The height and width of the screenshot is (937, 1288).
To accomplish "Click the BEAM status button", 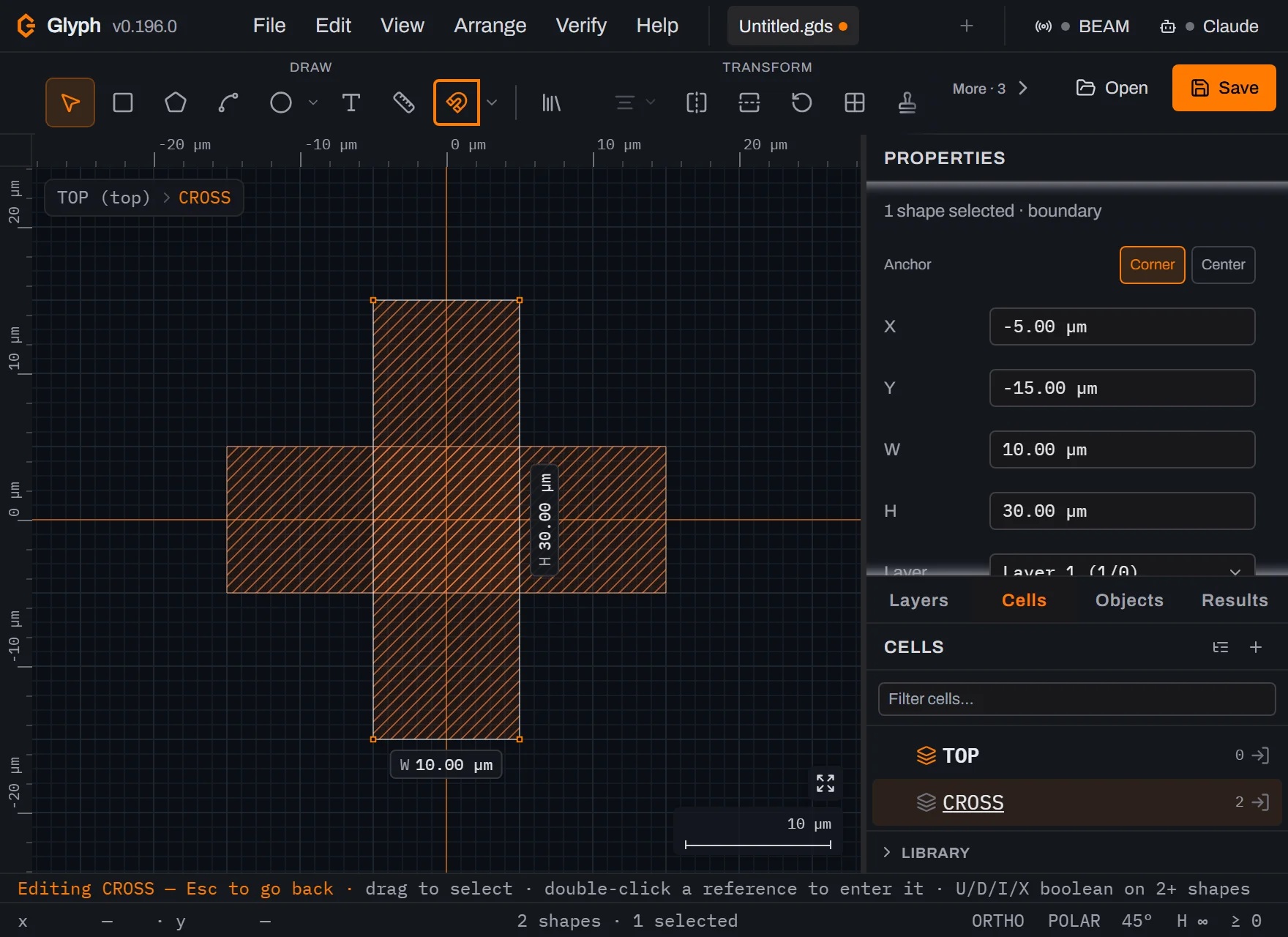I will [x=1082, y=26].
